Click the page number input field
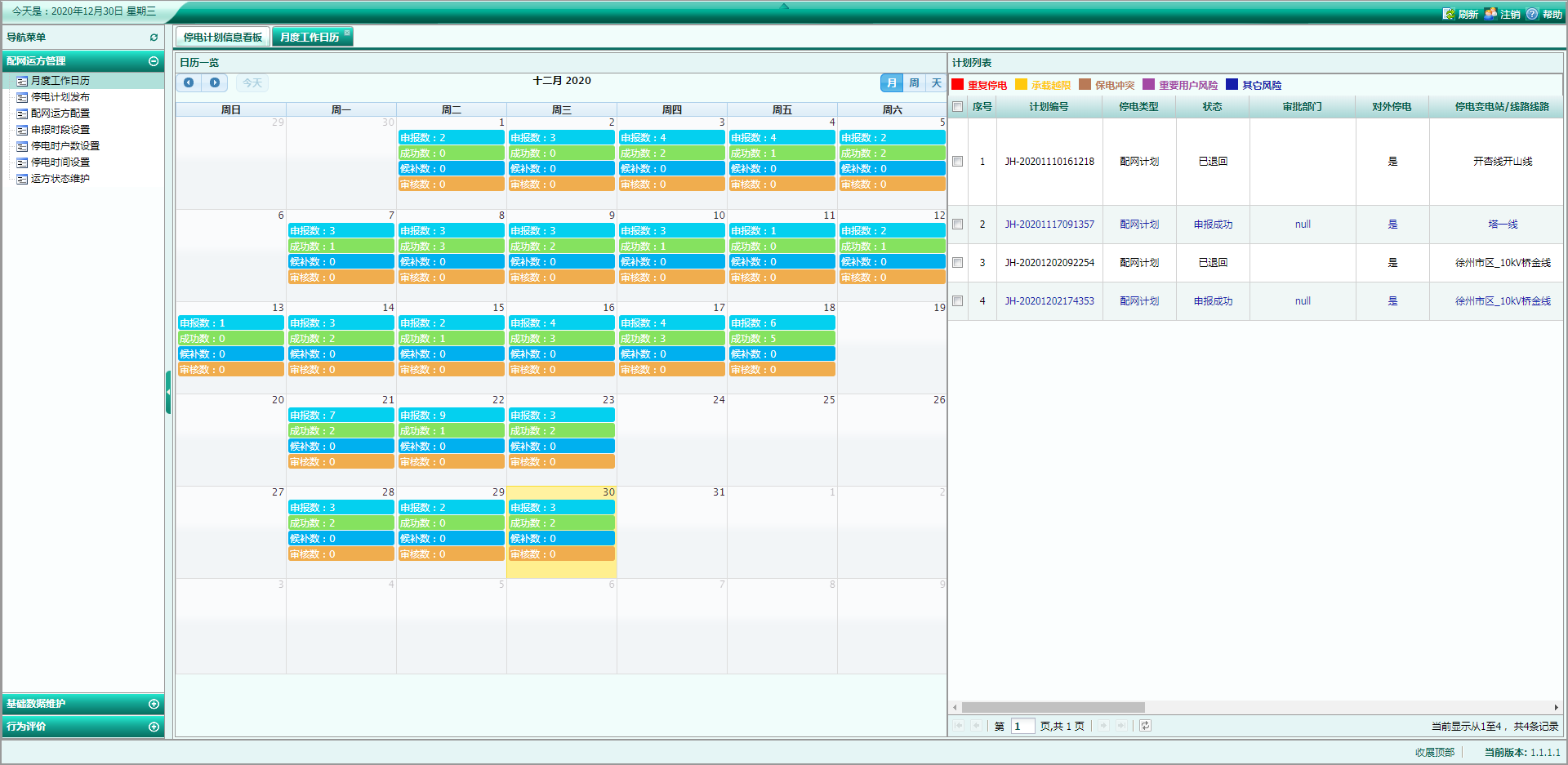Image resolution: width=1568 pixels, height=765 pixels. [1022, 726]
